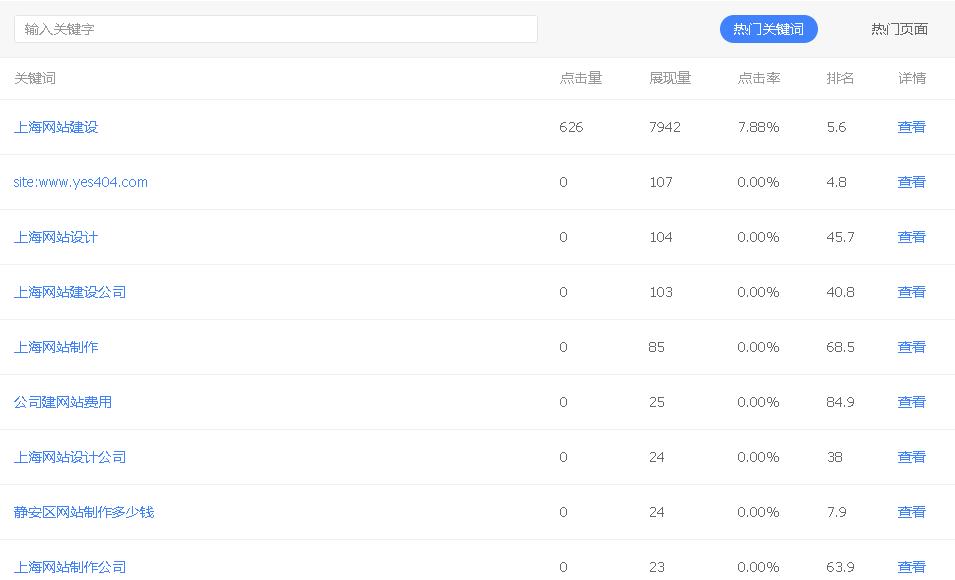Click the 上海网站设计公司 keyword link
Screen dimensions: 955x580
pos(70,457)
